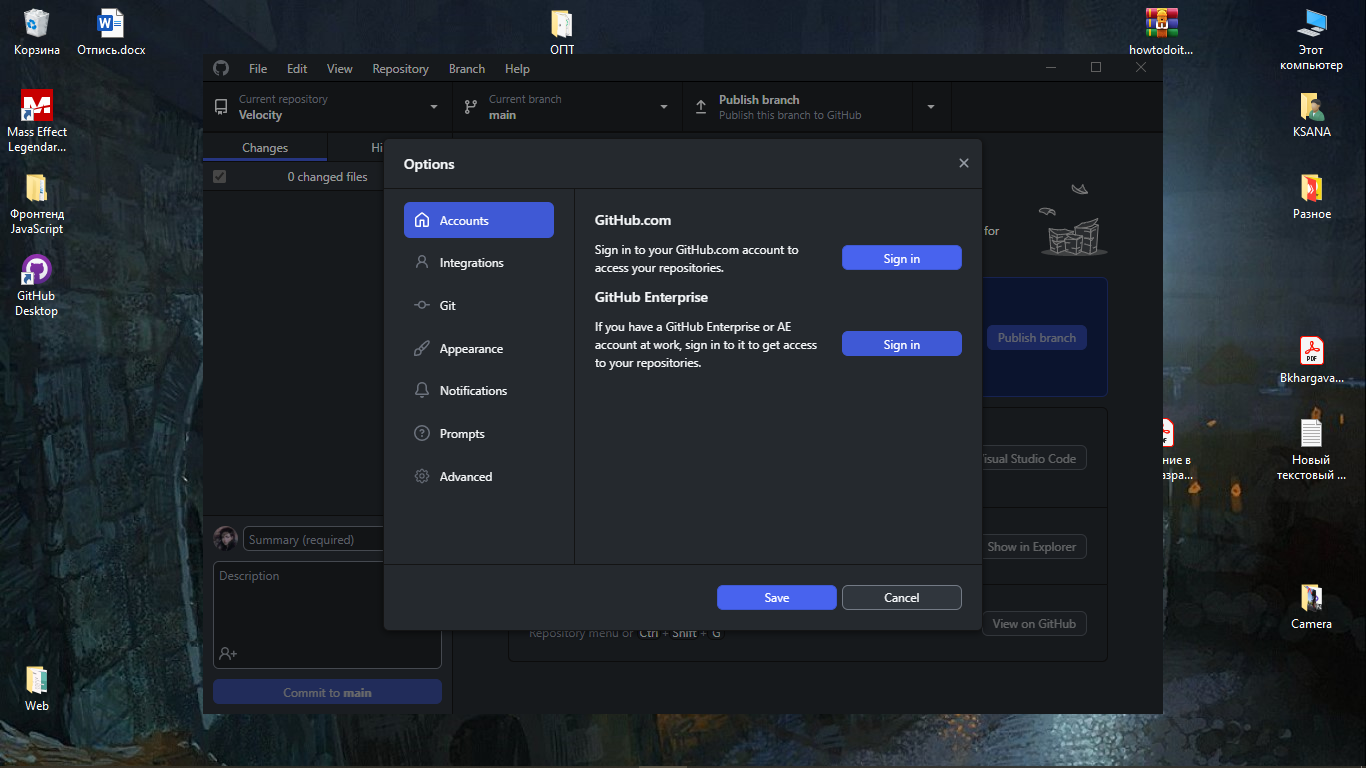Toggle the changed files select-all checkbox

pos(220,177)
